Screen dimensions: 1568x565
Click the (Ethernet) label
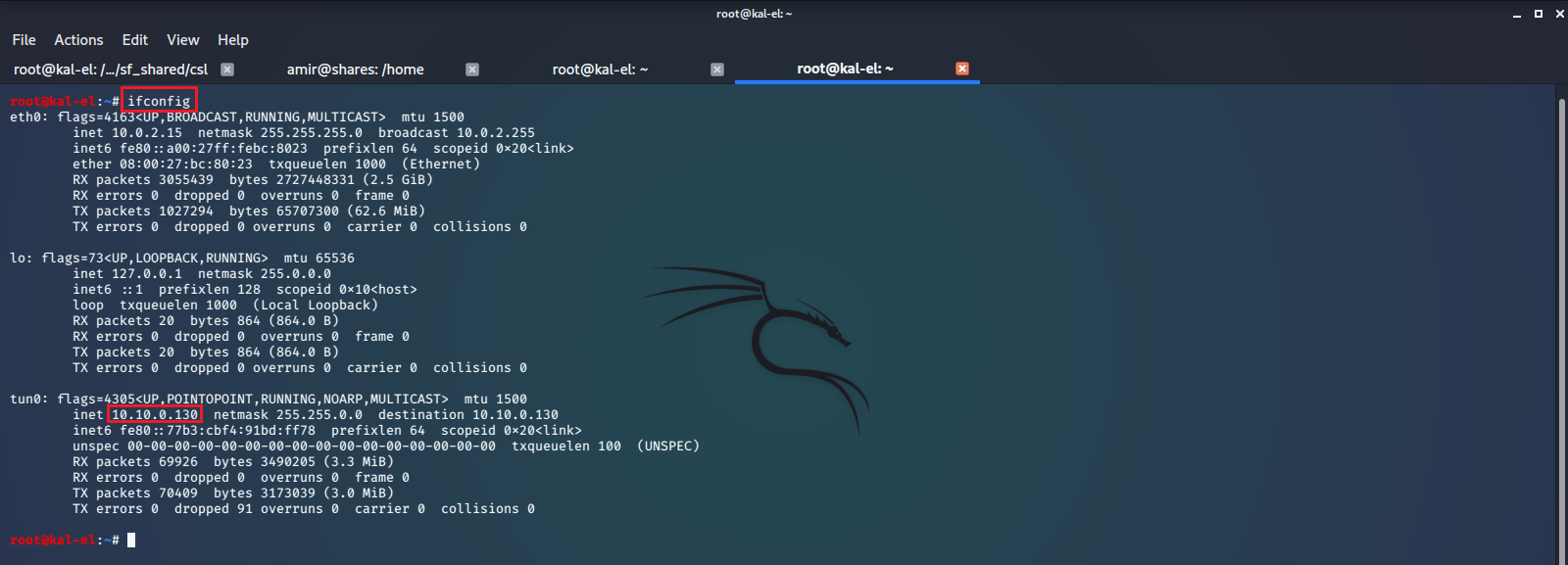pyautogui.click(x=441, y=164)
